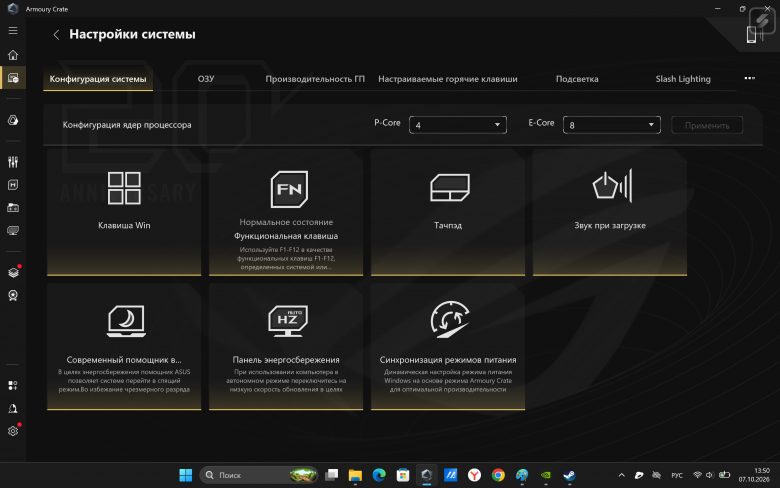
Task: Click the РУС language indicator
Action: (677, 475)
